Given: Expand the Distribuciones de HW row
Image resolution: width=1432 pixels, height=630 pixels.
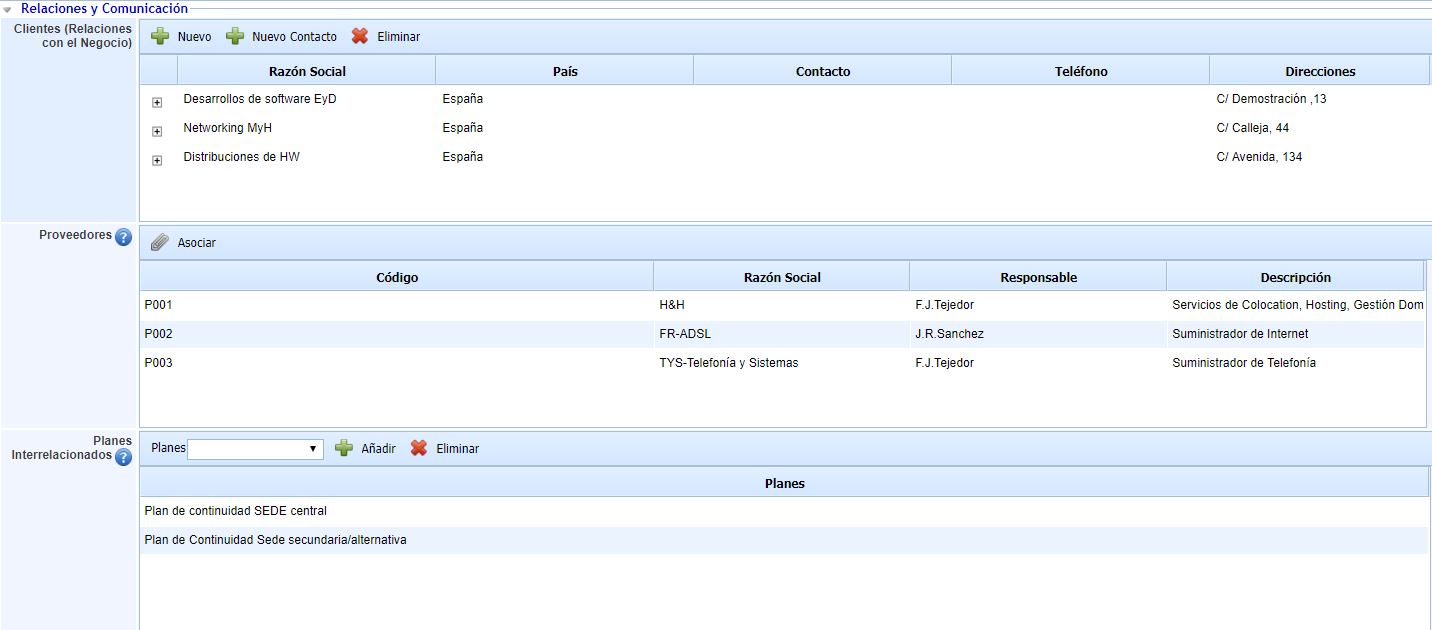Looking at the screenshot, I should pyautogui.click(x=157, y=161).
